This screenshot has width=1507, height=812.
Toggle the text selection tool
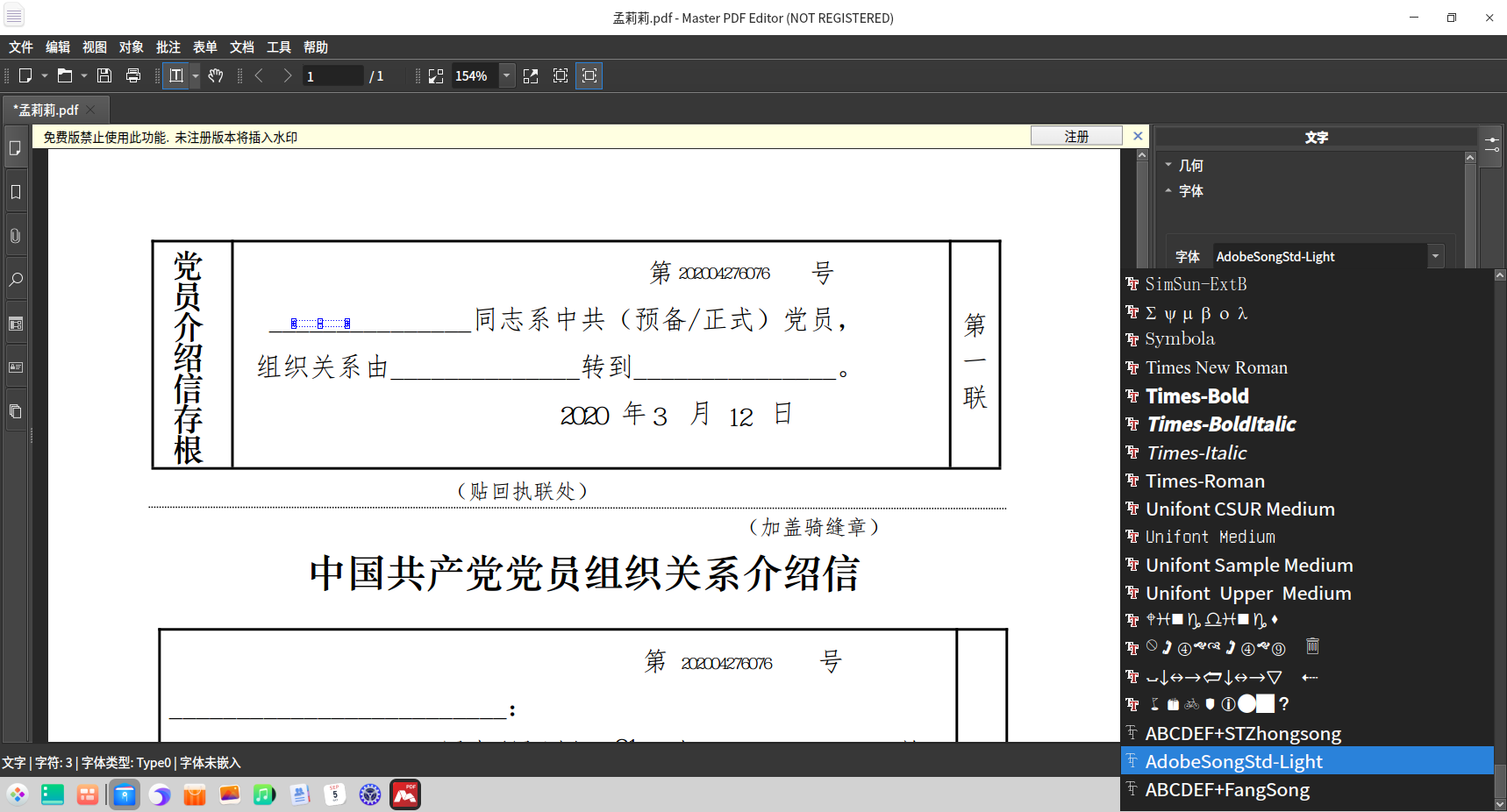[176, 75]
